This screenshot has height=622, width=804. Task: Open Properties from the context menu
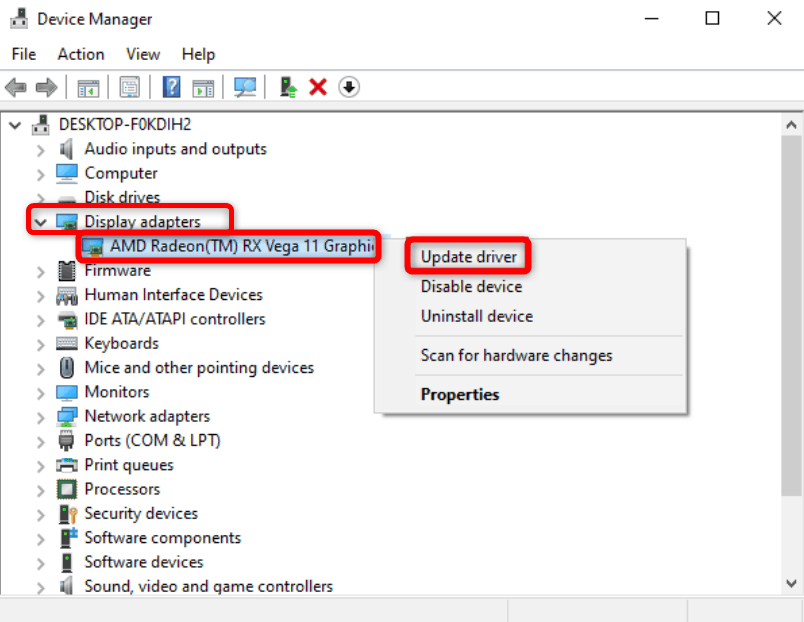pyautogui.click(x=459, y=394)
